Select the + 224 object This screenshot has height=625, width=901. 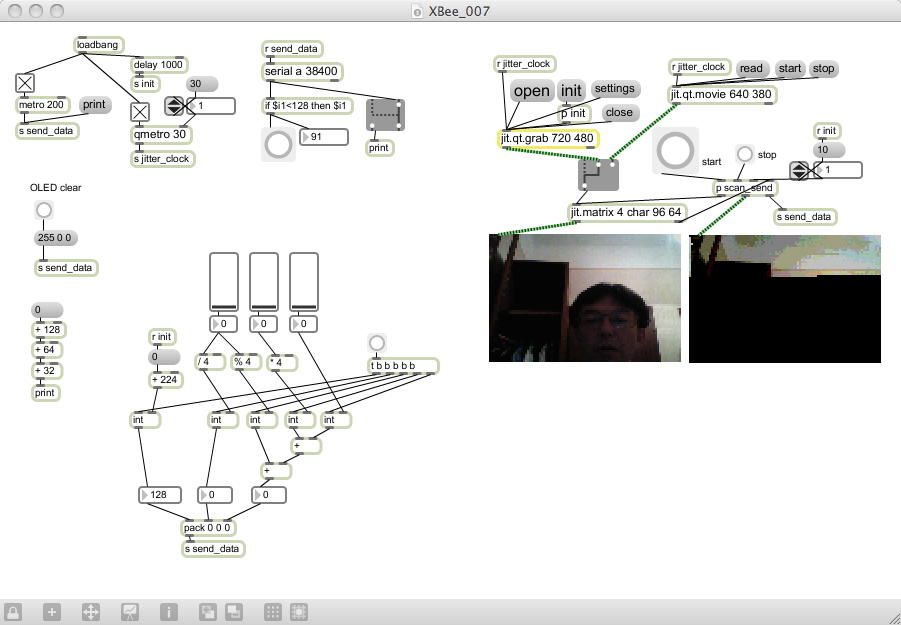point(166,380)
